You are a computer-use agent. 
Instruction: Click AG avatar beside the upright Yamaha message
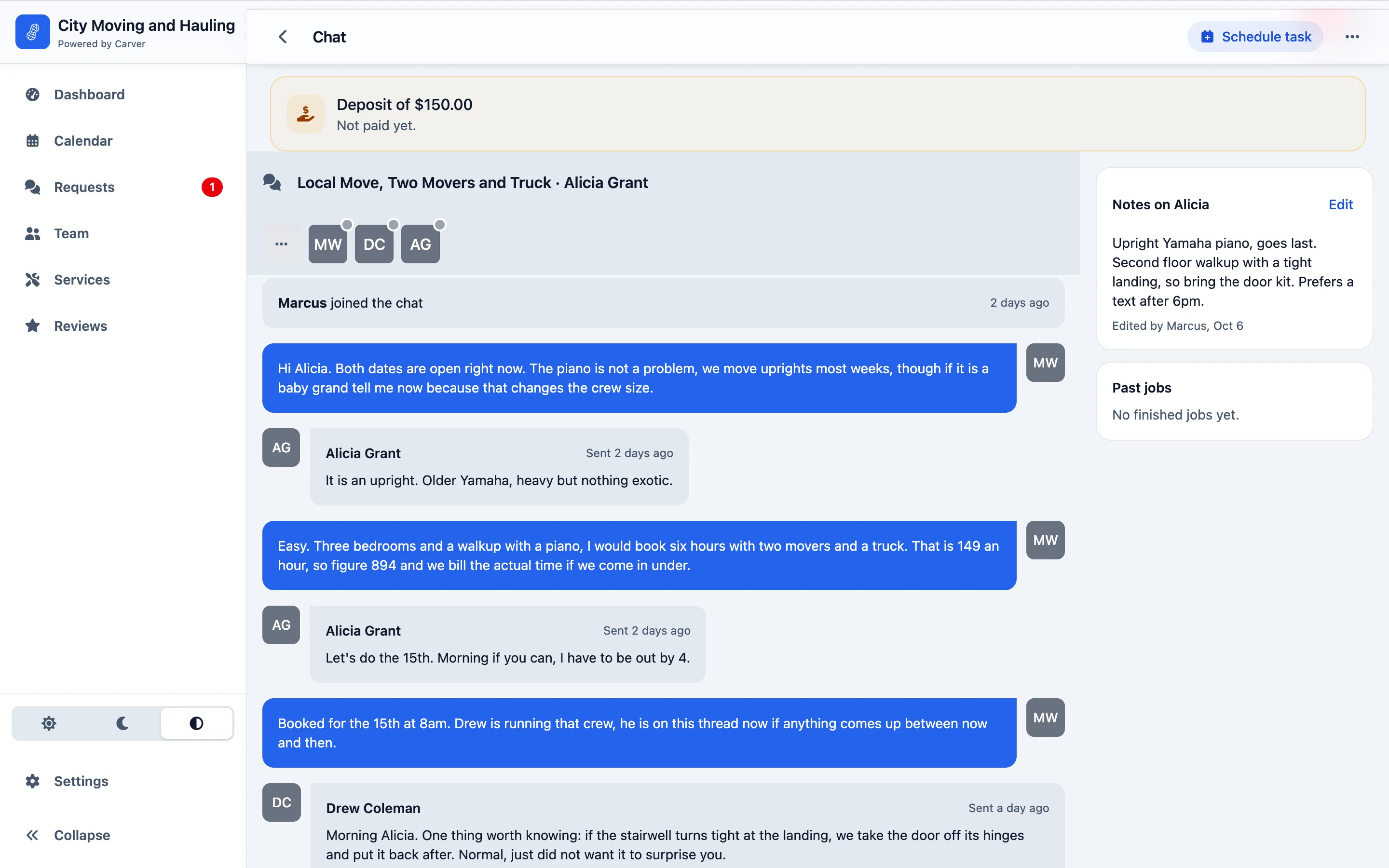pyautogui.click(x=281, y=448)
